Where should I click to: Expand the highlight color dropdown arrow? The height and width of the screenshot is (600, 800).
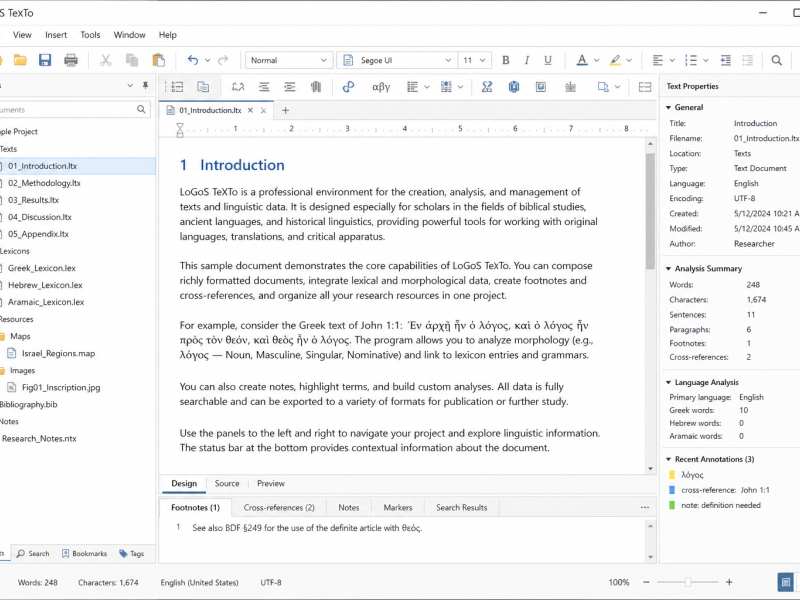pos(629,60)
